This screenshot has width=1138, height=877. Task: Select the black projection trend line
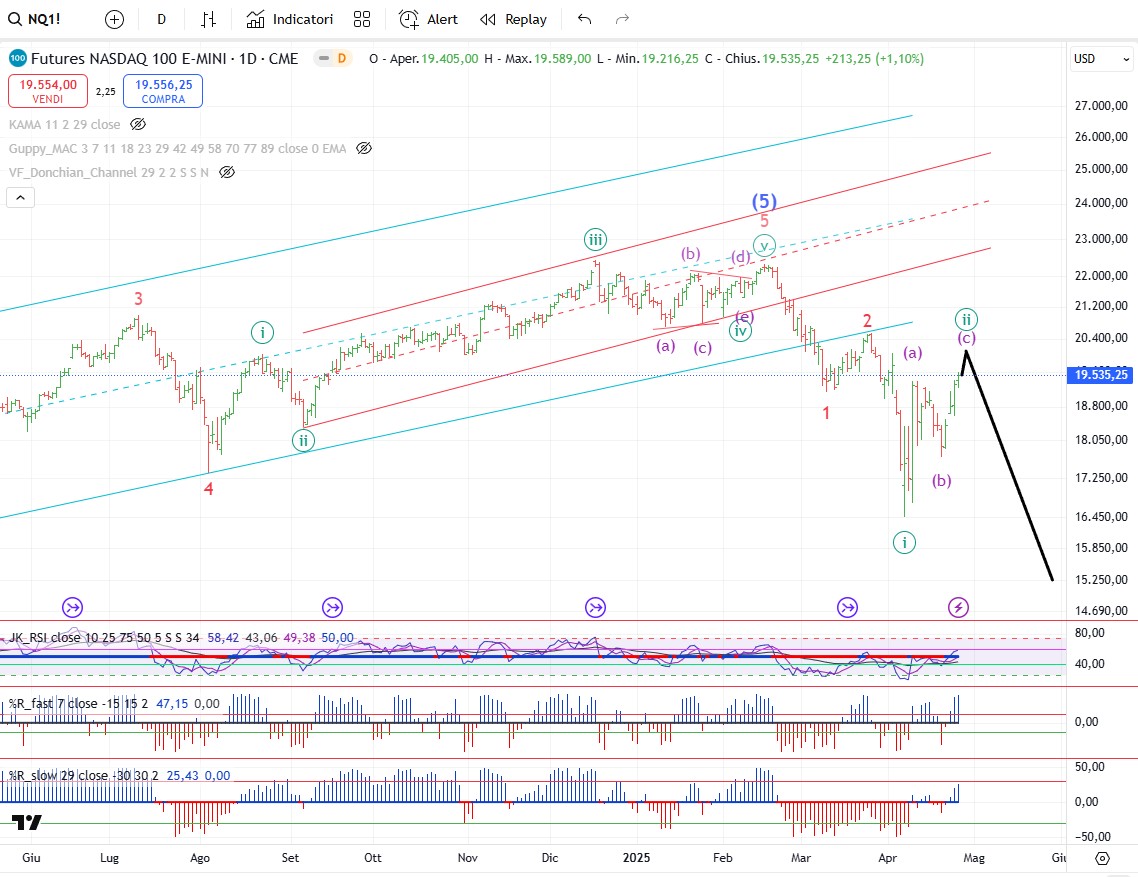[x=1009, y=465]
